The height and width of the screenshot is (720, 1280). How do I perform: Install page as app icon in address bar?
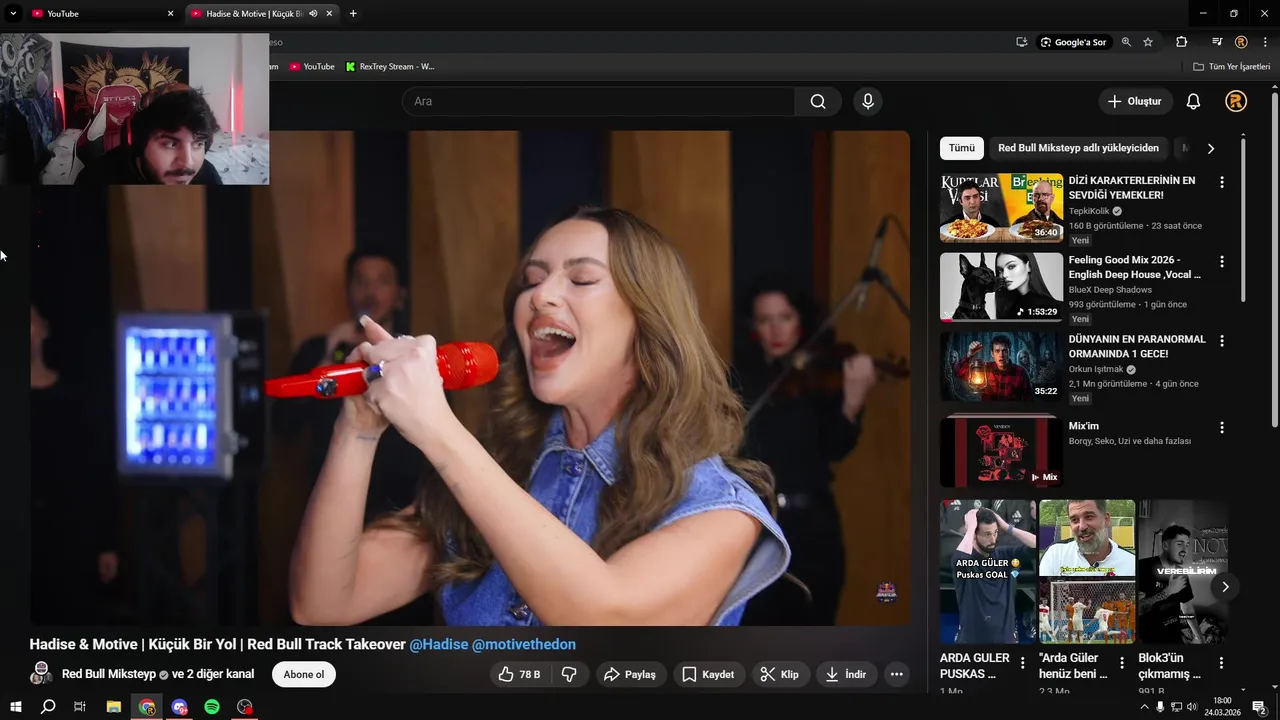click(1021, 42)
